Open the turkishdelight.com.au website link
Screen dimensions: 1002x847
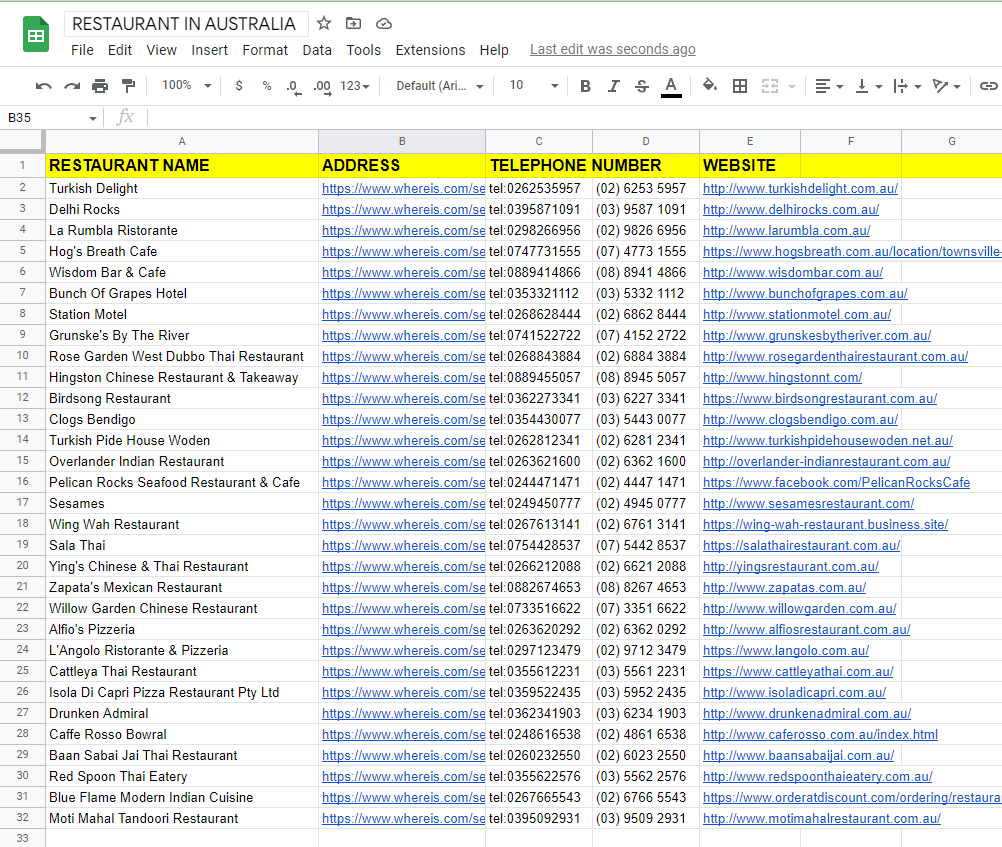pyautogui.click(x=800, y=189)
